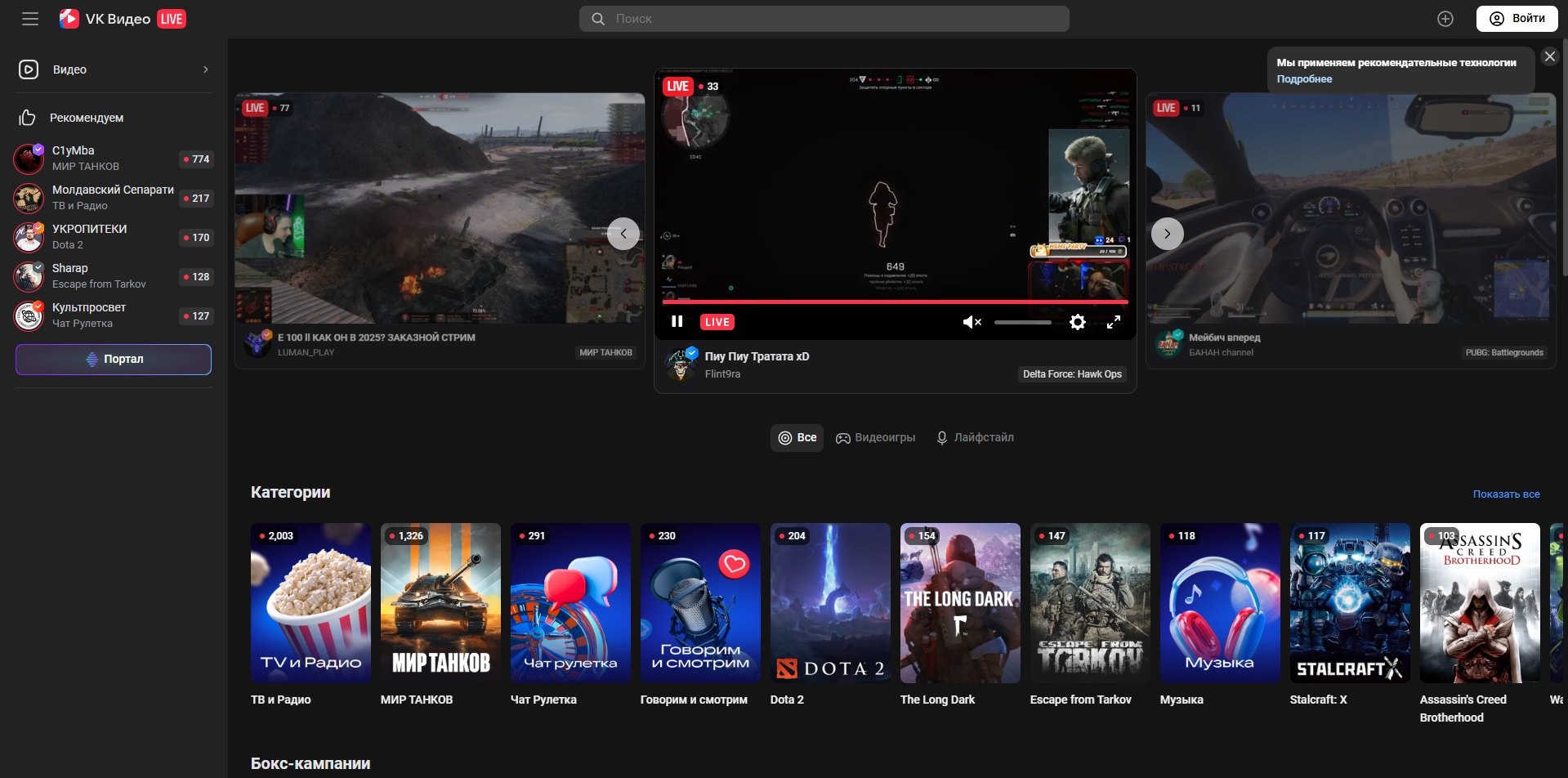
Task: Open УКРОПИТЕКИ channel avatar
Action: click(29, 237)
